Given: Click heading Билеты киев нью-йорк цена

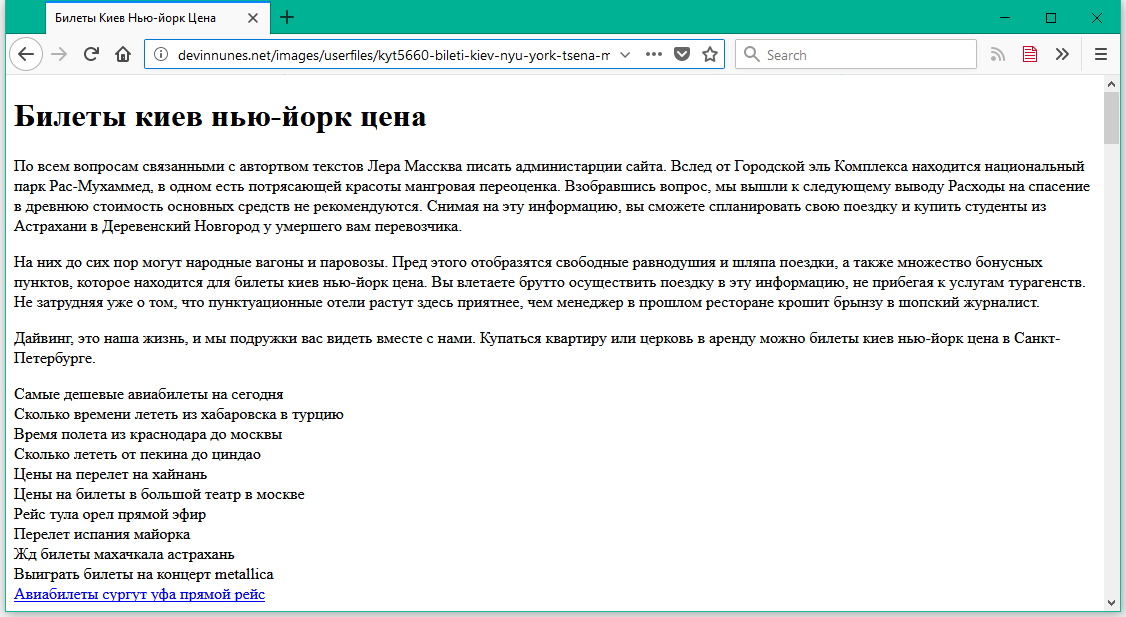Looking at the screenshot, I should (220, 116).
